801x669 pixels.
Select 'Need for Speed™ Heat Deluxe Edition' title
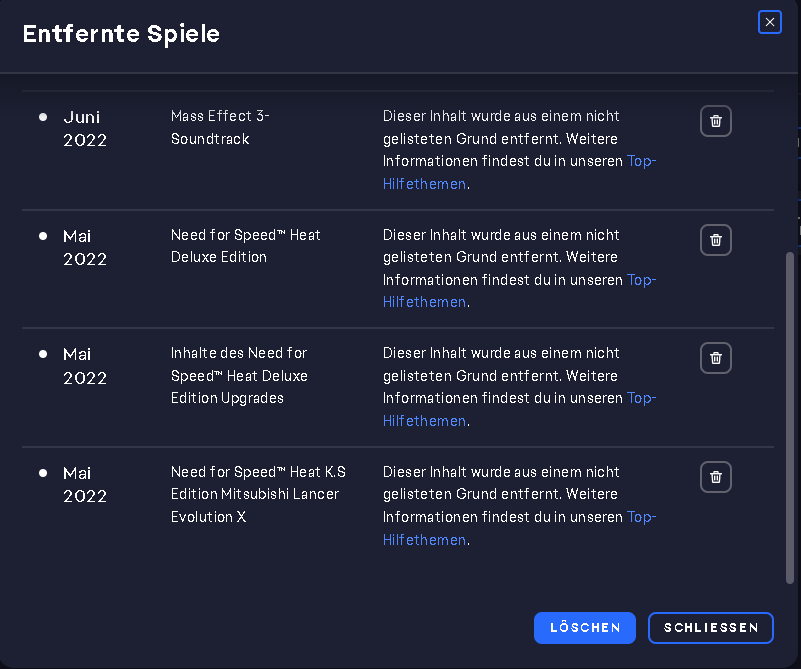(x=246, y=246)
